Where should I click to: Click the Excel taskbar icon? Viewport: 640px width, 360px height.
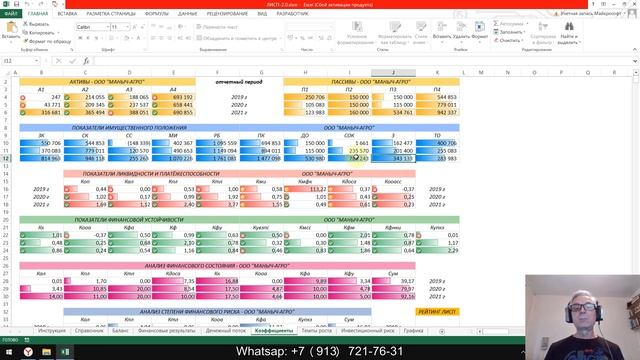coord(65,351)
